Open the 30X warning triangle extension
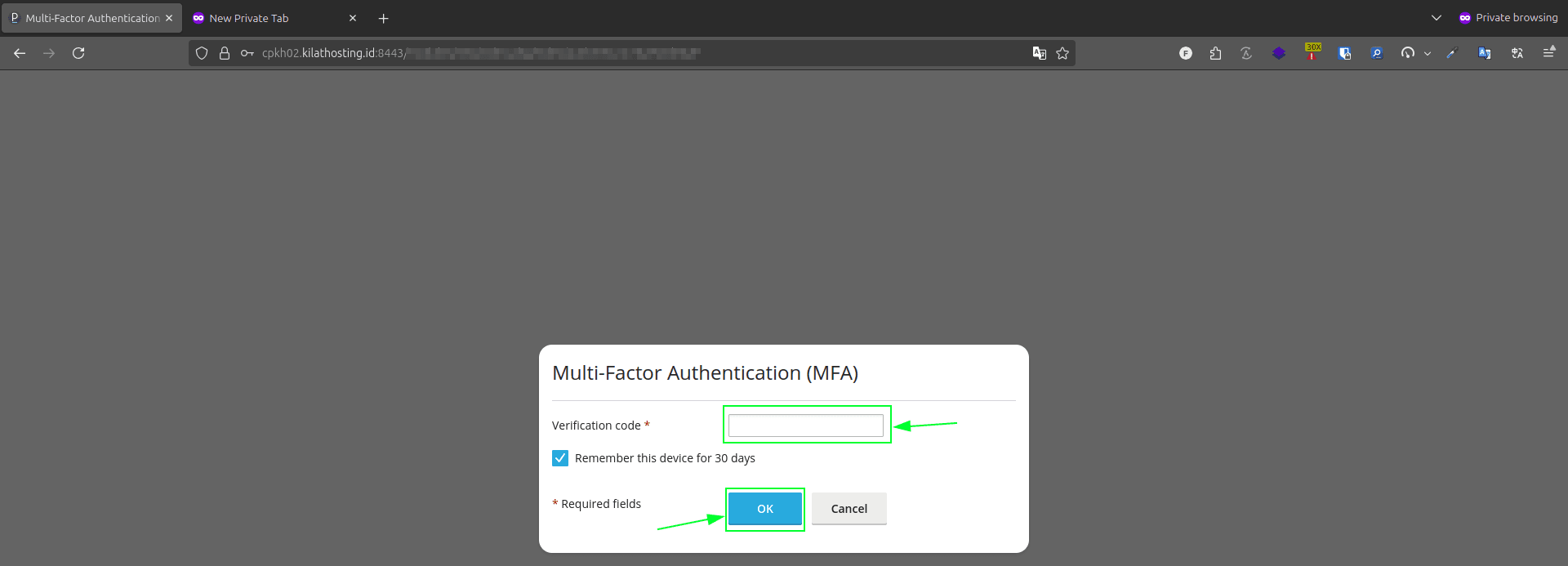This screenshot has width=1568, height=566. tap(1312, 51)
